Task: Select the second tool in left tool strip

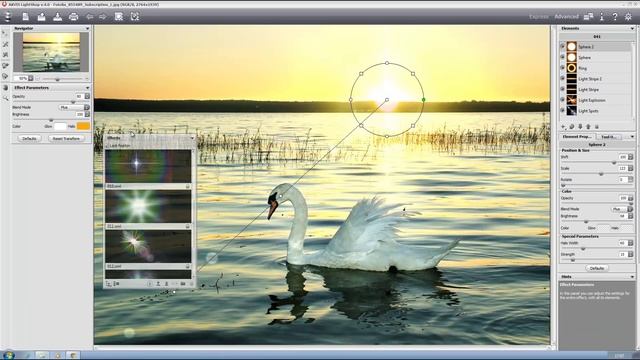Action: (x=5, y=44)
